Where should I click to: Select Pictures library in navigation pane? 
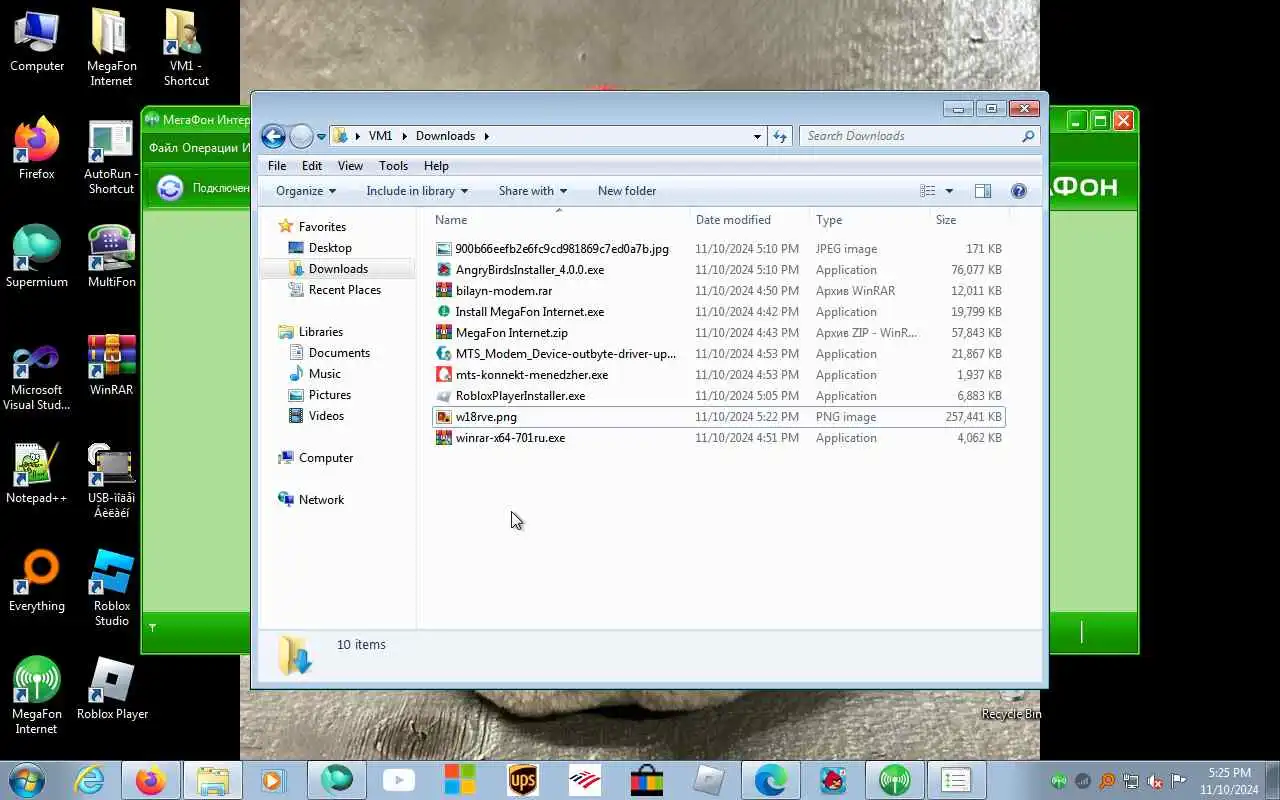(330, 395)
